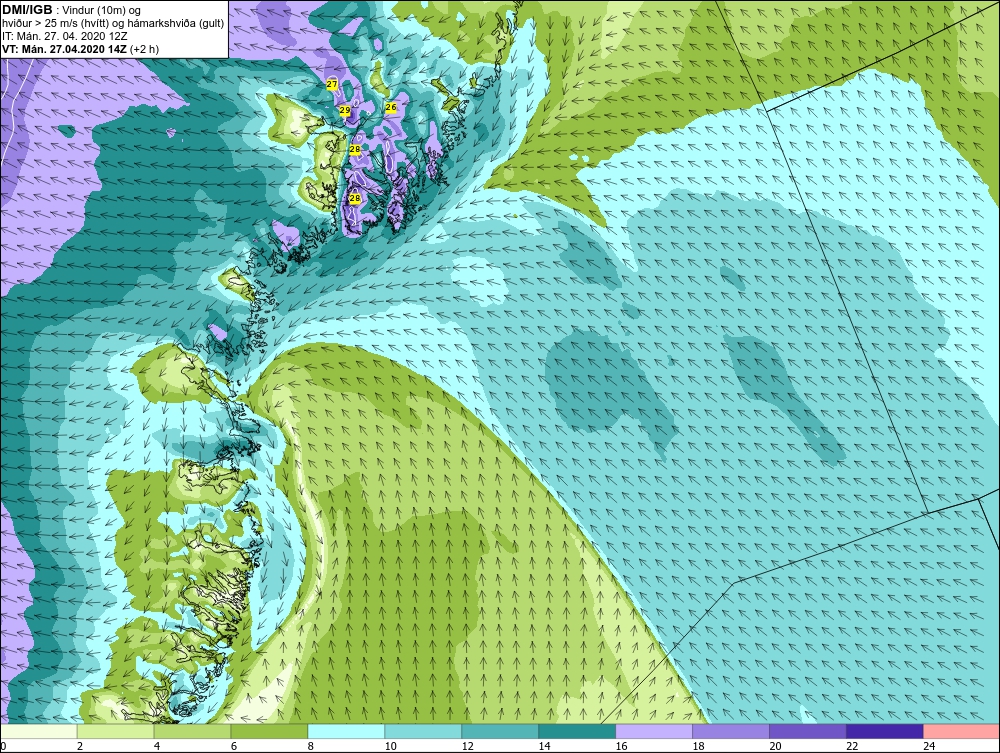Image resolution: width=1000 pixels, height=753 pixels.
Task: Click the legend scale number 12
Action: coord(467,746)
